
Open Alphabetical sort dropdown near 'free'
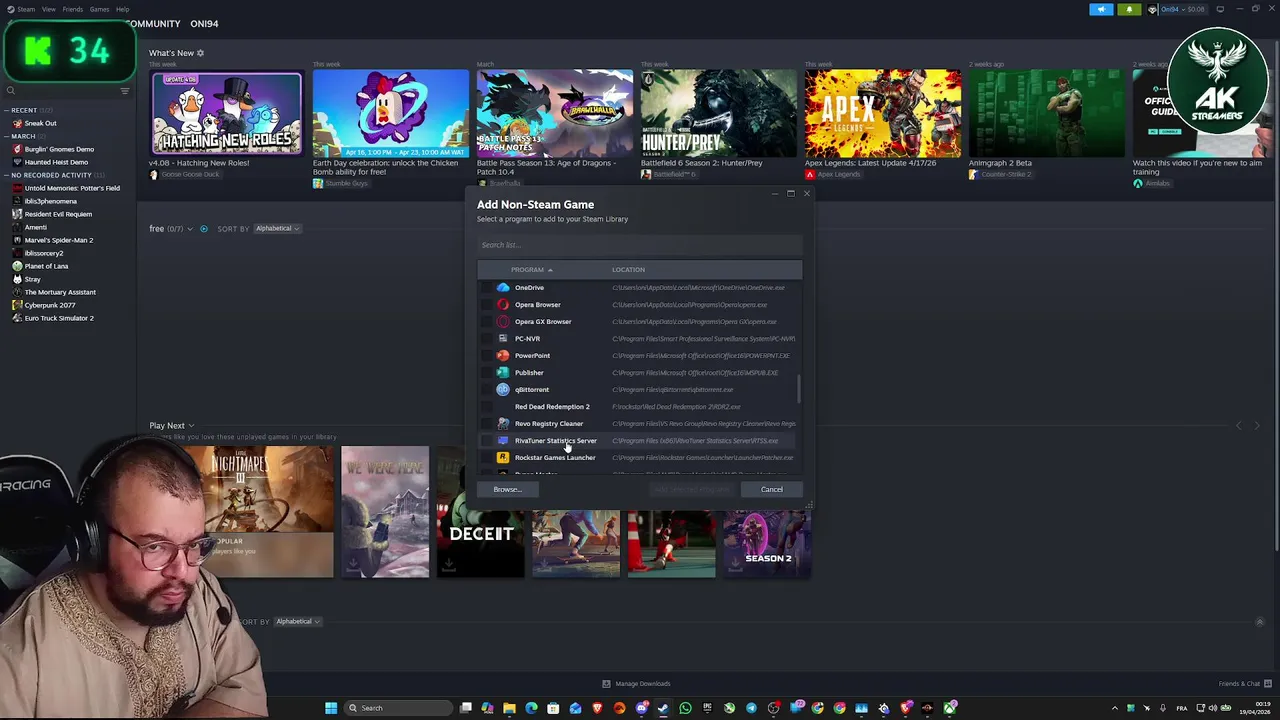276,229
